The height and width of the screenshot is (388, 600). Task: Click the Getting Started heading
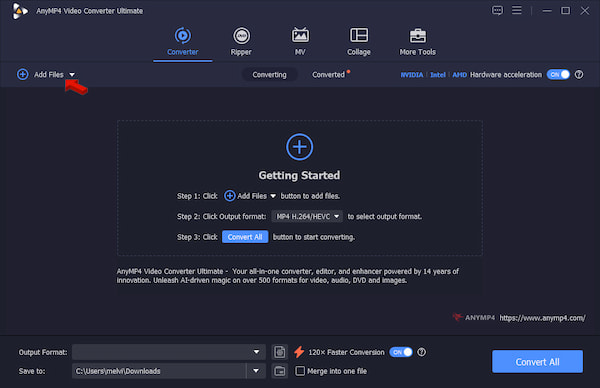[299, 175]
